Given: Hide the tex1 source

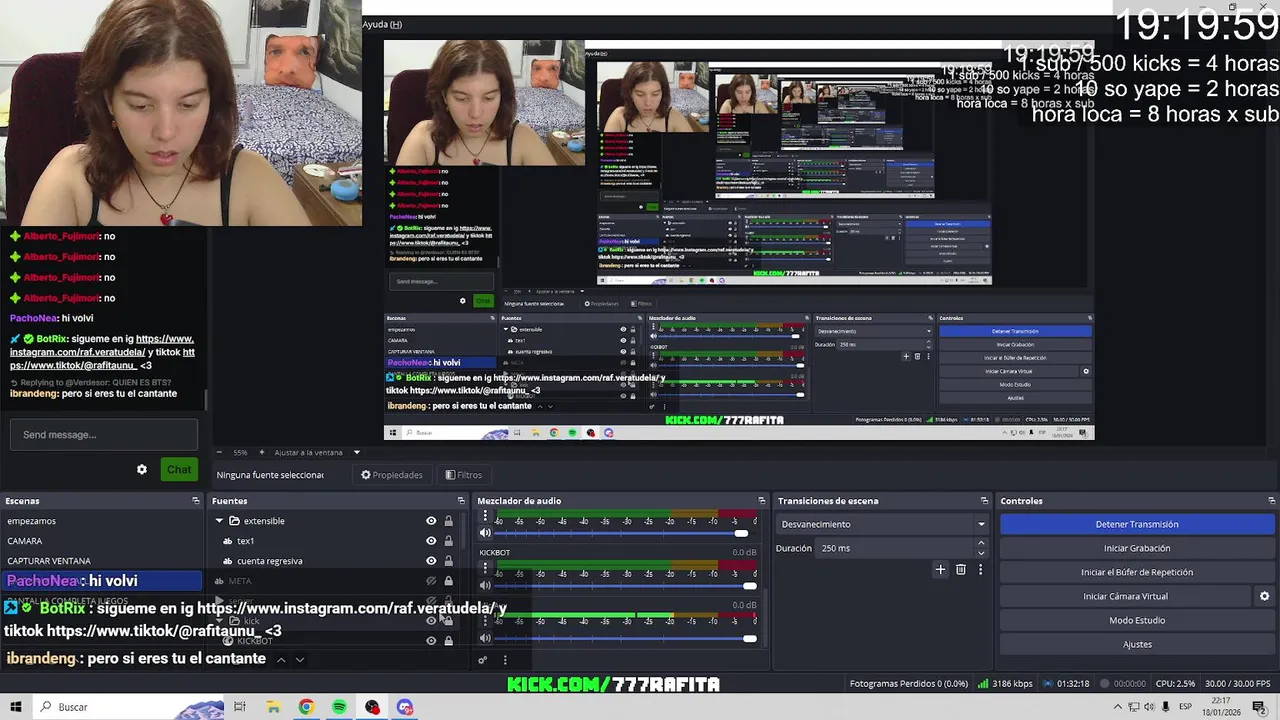Looking at the screenshot, I should pos(431,541).
